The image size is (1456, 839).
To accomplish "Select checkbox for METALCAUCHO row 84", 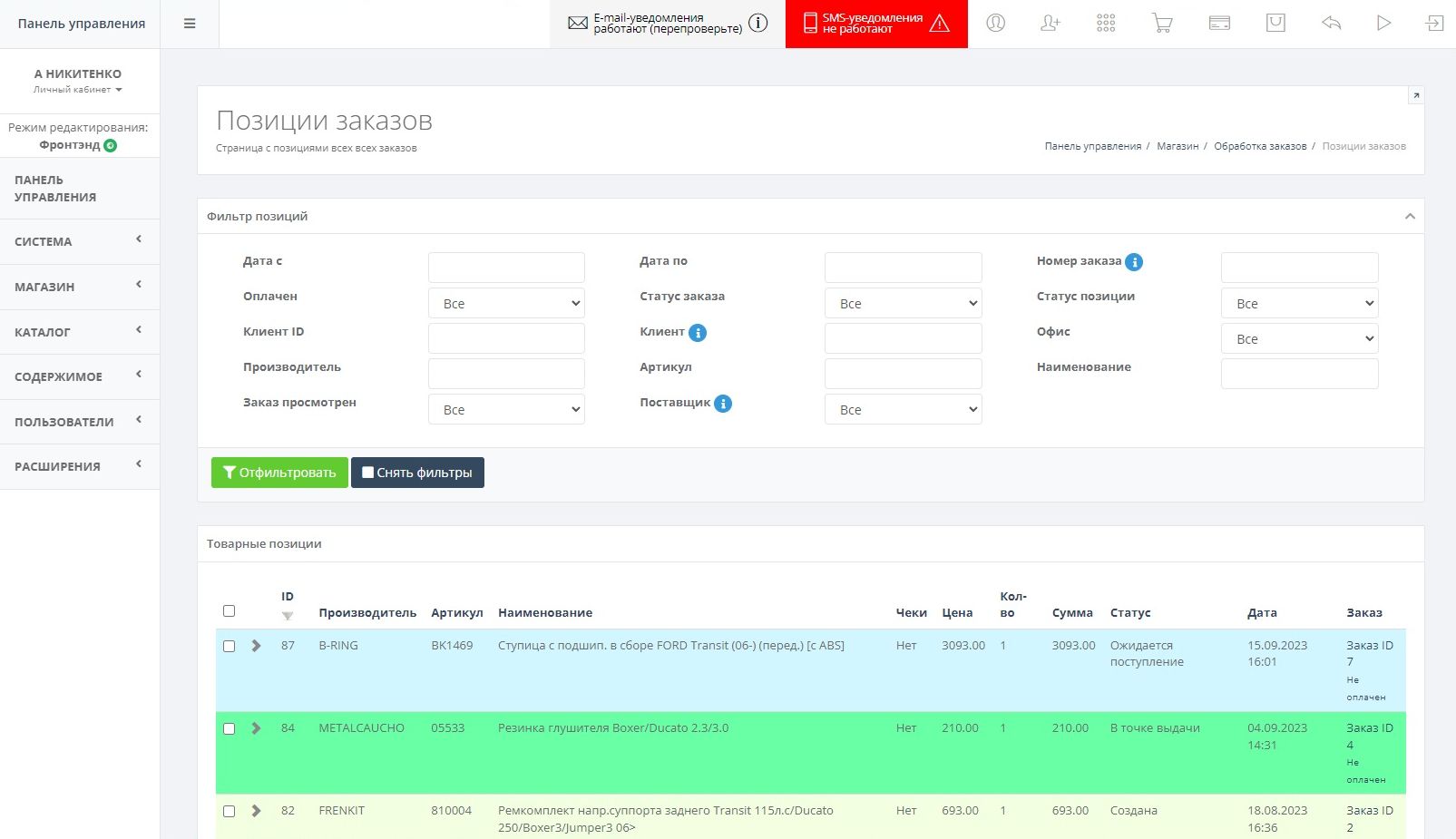I will pos(230,729).
